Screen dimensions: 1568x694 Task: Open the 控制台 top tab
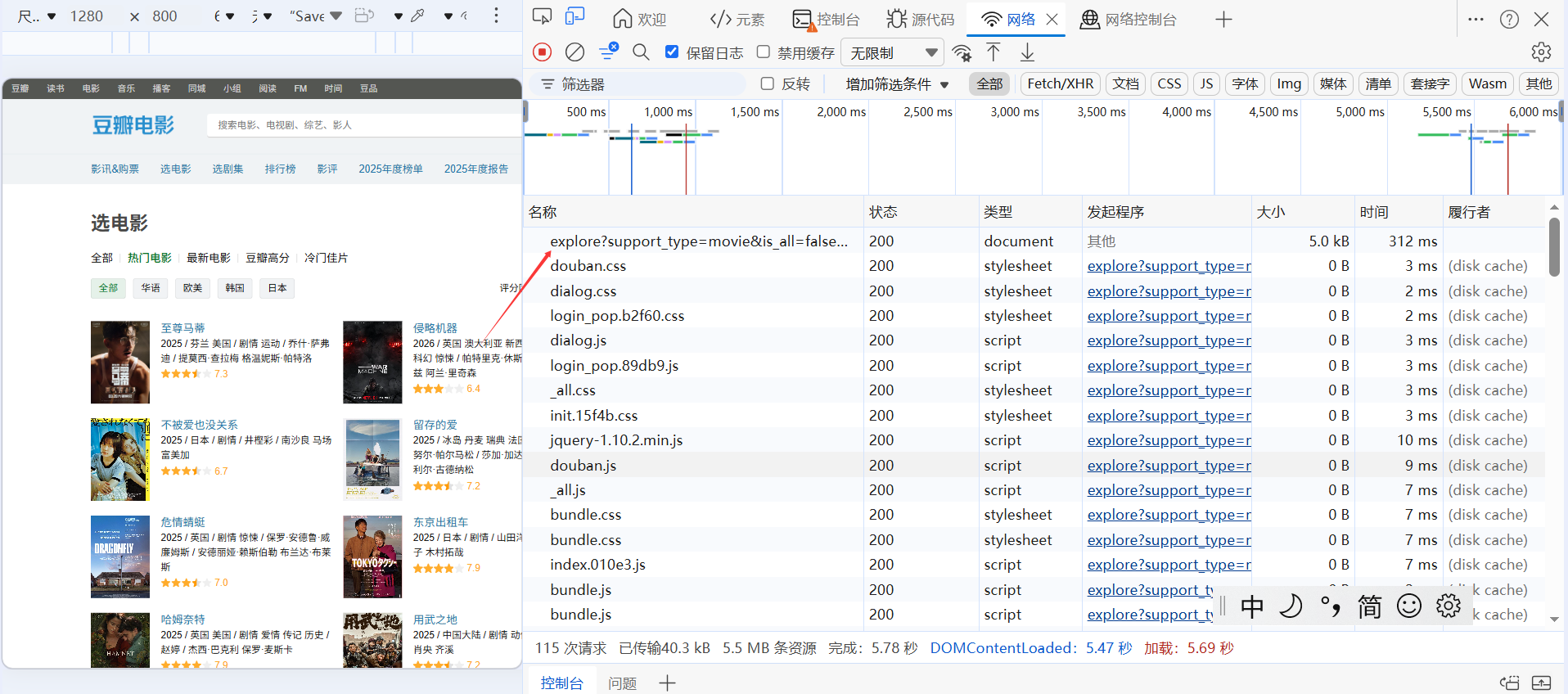[x=826, y=20]
